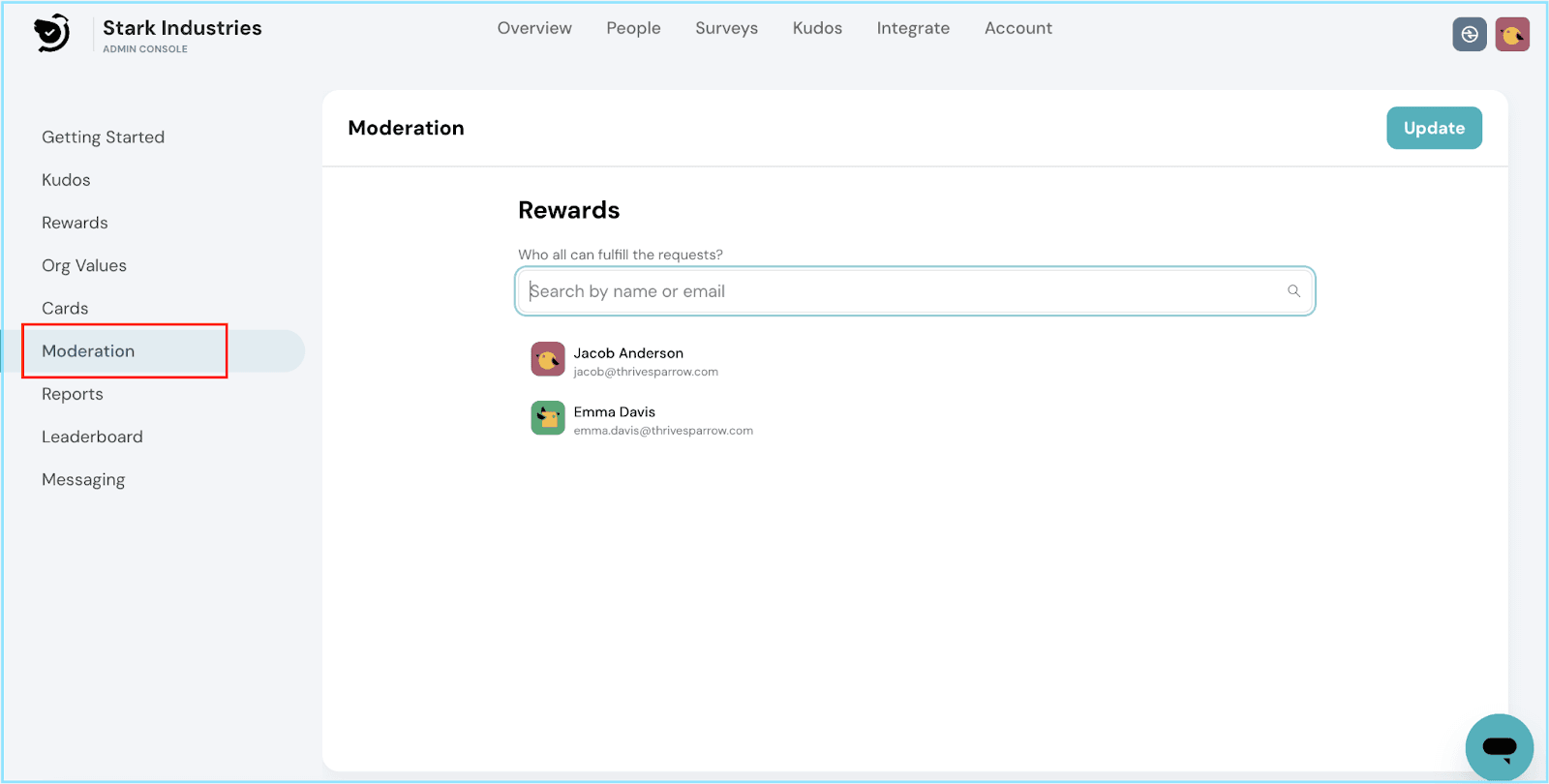Image resolution: width=1549 pixels, height=784 pixels.
Task: Open Getting Started in the sidebar
Action: 103,137
